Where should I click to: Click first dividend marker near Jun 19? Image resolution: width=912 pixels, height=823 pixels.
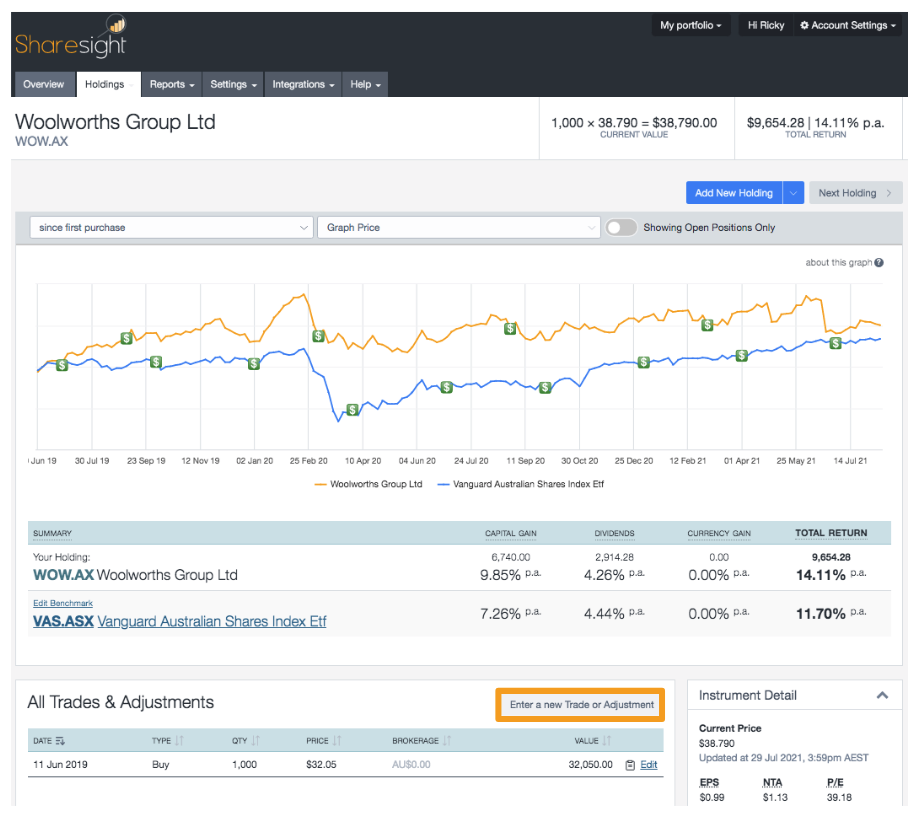click(x=62, y=365)
